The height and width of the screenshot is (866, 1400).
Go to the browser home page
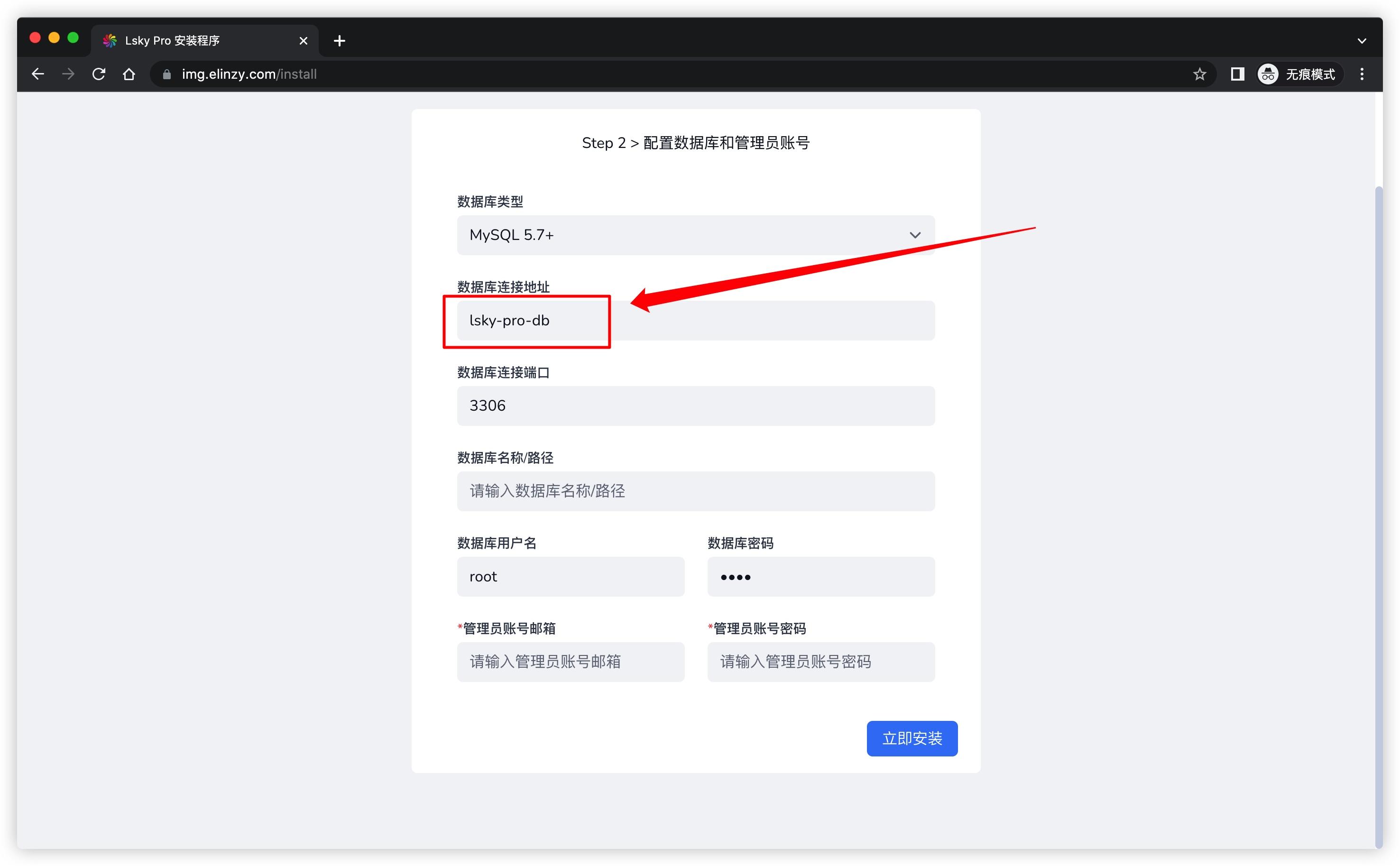(129, 74)
